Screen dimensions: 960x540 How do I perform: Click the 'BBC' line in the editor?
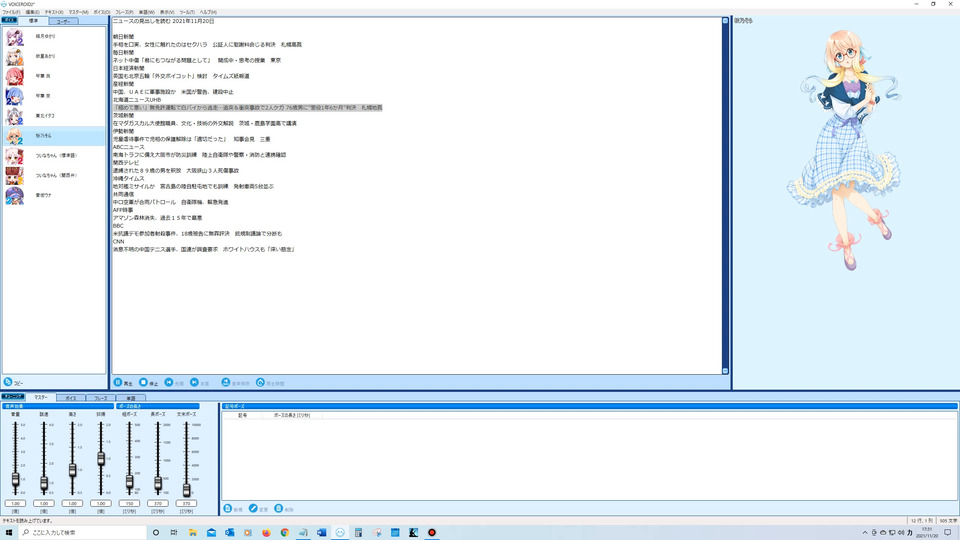[x=118, y=226]
